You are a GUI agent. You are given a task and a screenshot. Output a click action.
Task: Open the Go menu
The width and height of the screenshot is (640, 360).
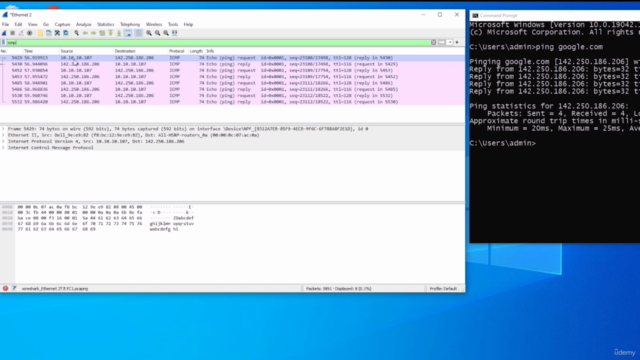(46, 24)
